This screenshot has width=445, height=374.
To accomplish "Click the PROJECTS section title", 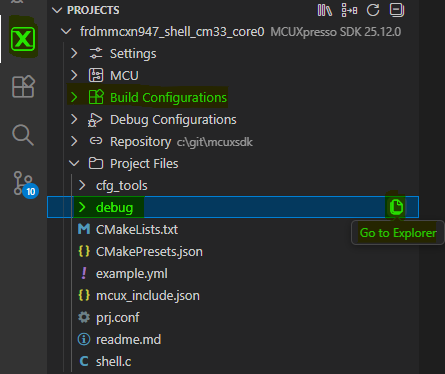I will (93, 10).
